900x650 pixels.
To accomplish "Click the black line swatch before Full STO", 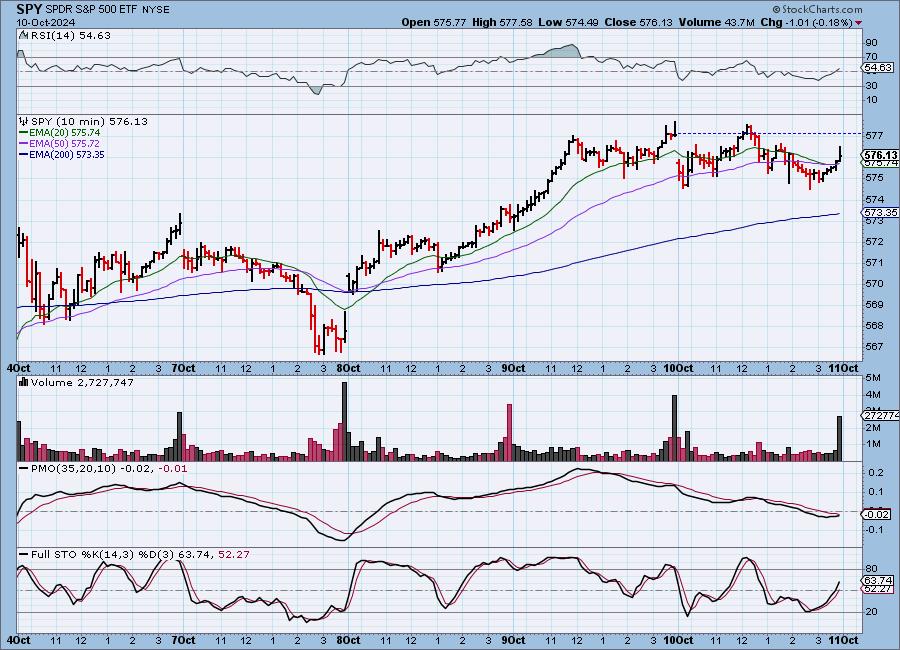I will [24, 555].
